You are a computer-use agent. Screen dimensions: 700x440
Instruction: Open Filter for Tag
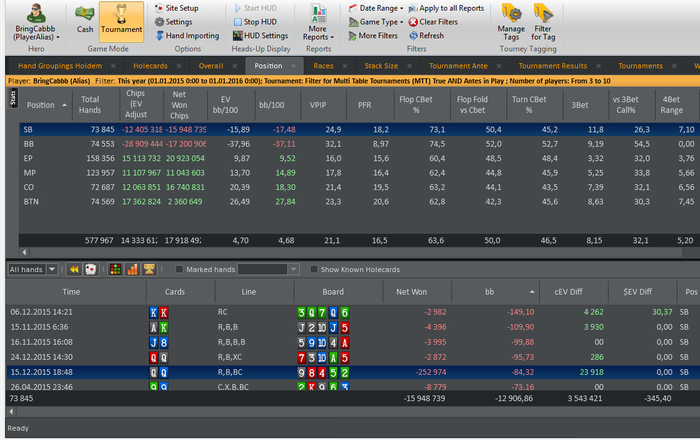pyautogui.click(x=543, y=22)
